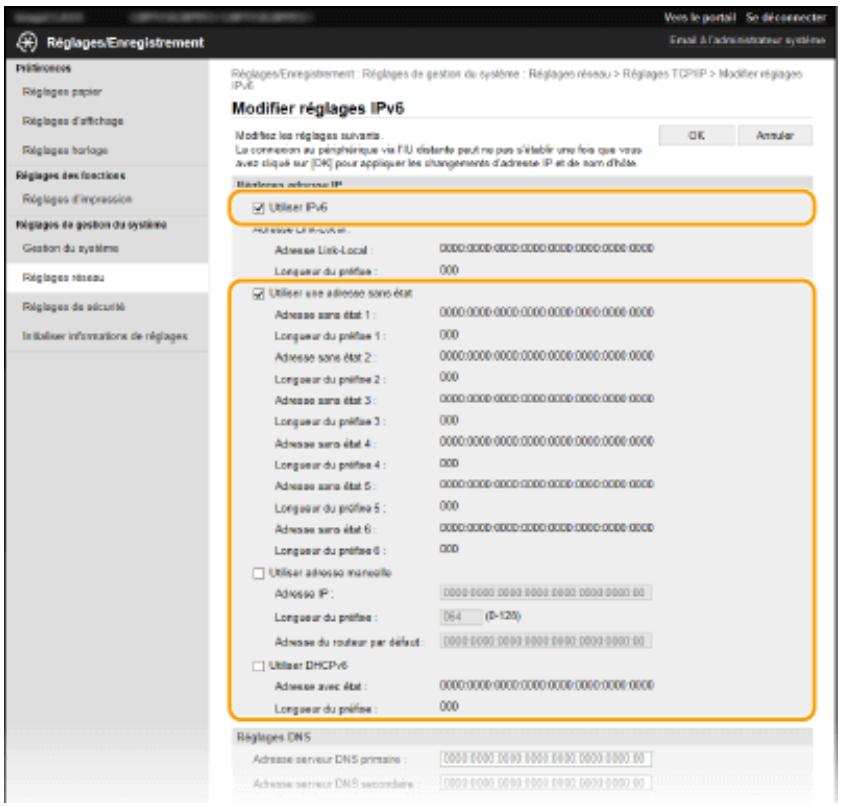Screen dimensions: 843x806
Task: Click Longueur du préfixe 6 label
Action: pyautogui.click(x=330, y=551)
